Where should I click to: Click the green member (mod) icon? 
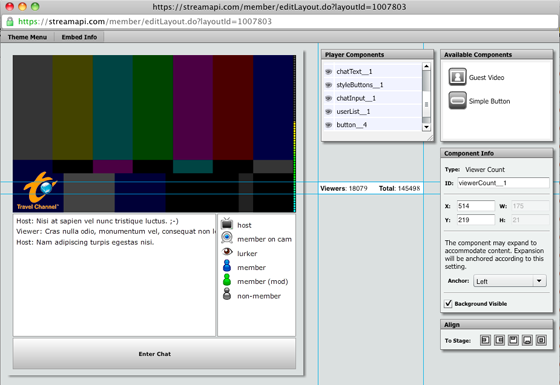[227, 280]
